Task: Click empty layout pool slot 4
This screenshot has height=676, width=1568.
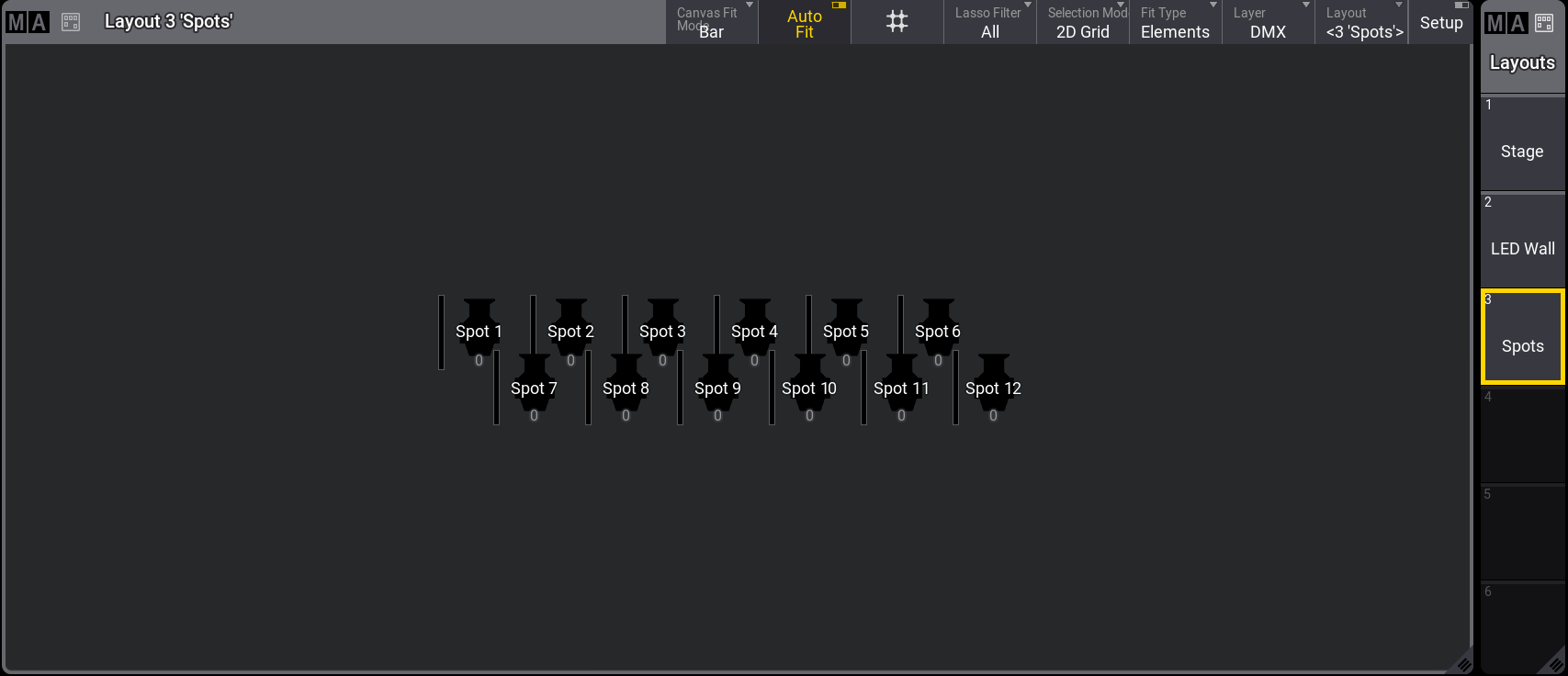Action: tap(1522, 436)
